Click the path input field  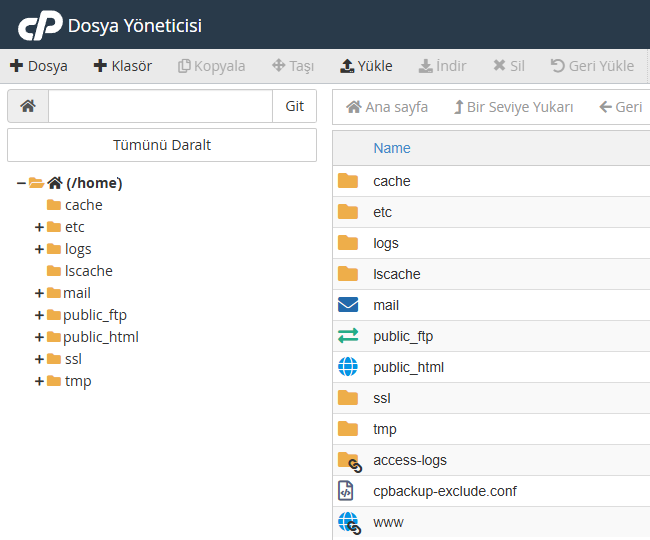(x=160, y=106)
